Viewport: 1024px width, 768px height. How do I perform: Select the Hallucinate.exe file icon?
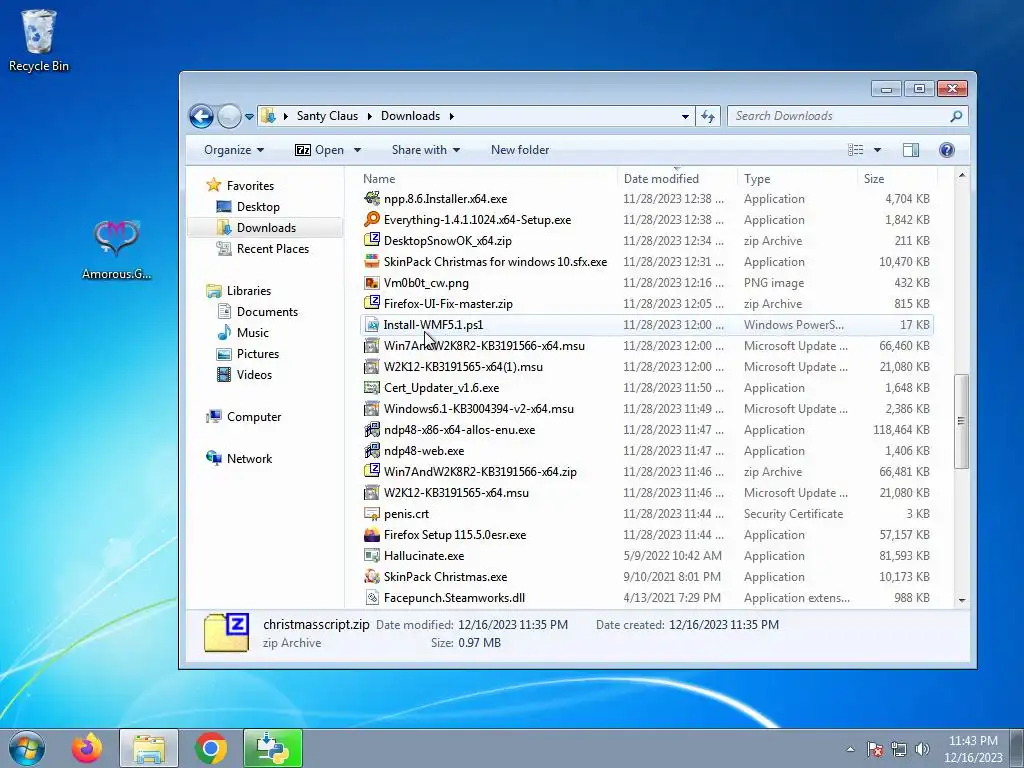[x=372, y=556]
